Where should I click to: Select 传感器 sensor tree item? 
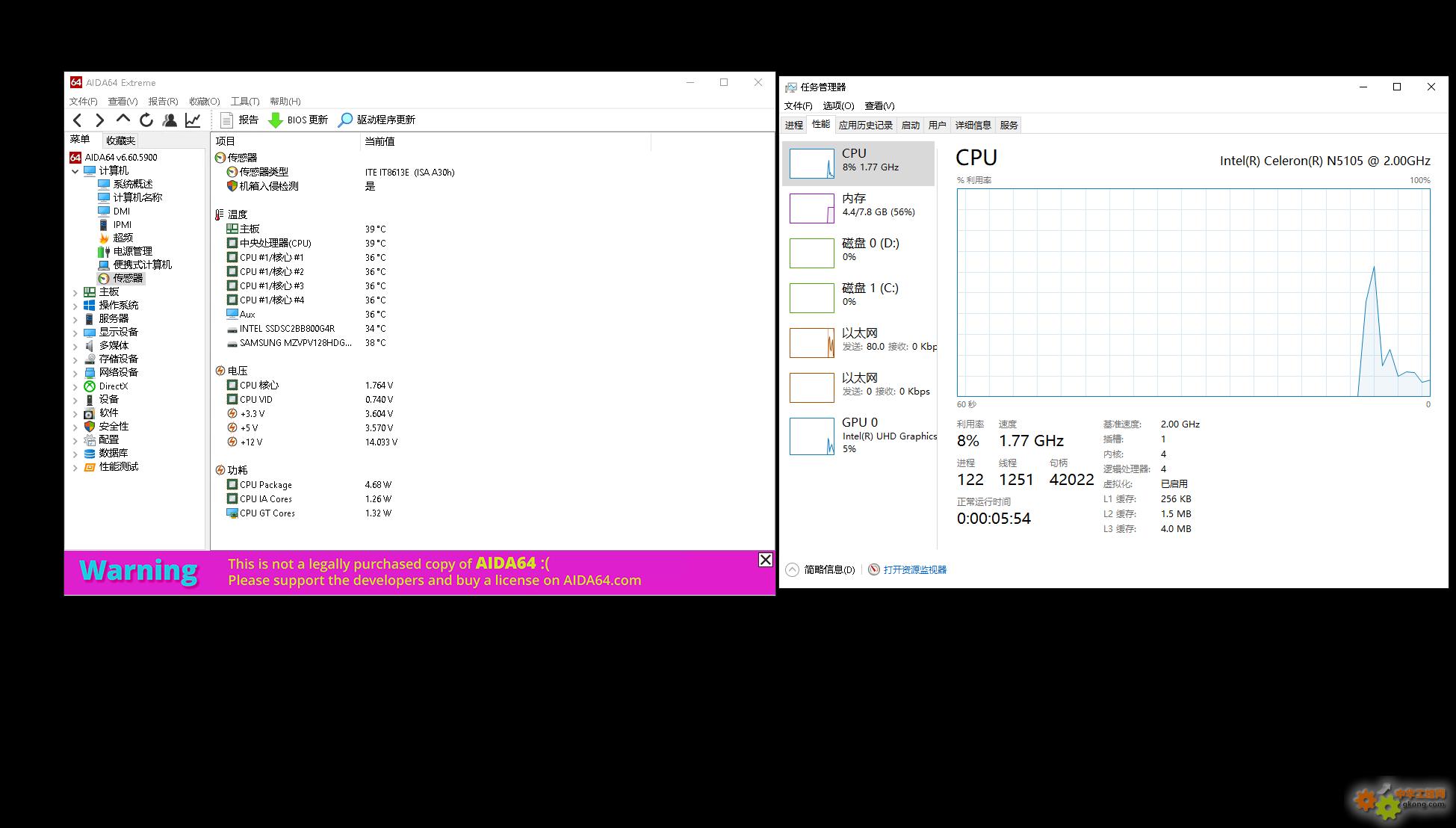(120, 278)
